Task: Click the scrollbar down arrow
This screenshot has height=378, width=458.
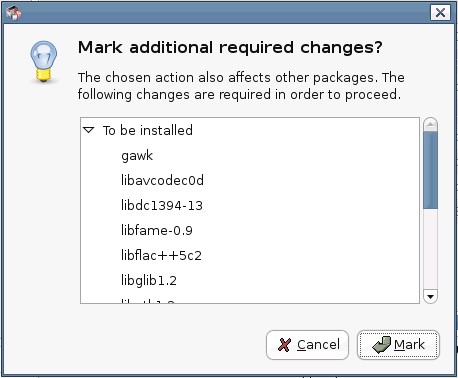Action: (x=430, y=296)
